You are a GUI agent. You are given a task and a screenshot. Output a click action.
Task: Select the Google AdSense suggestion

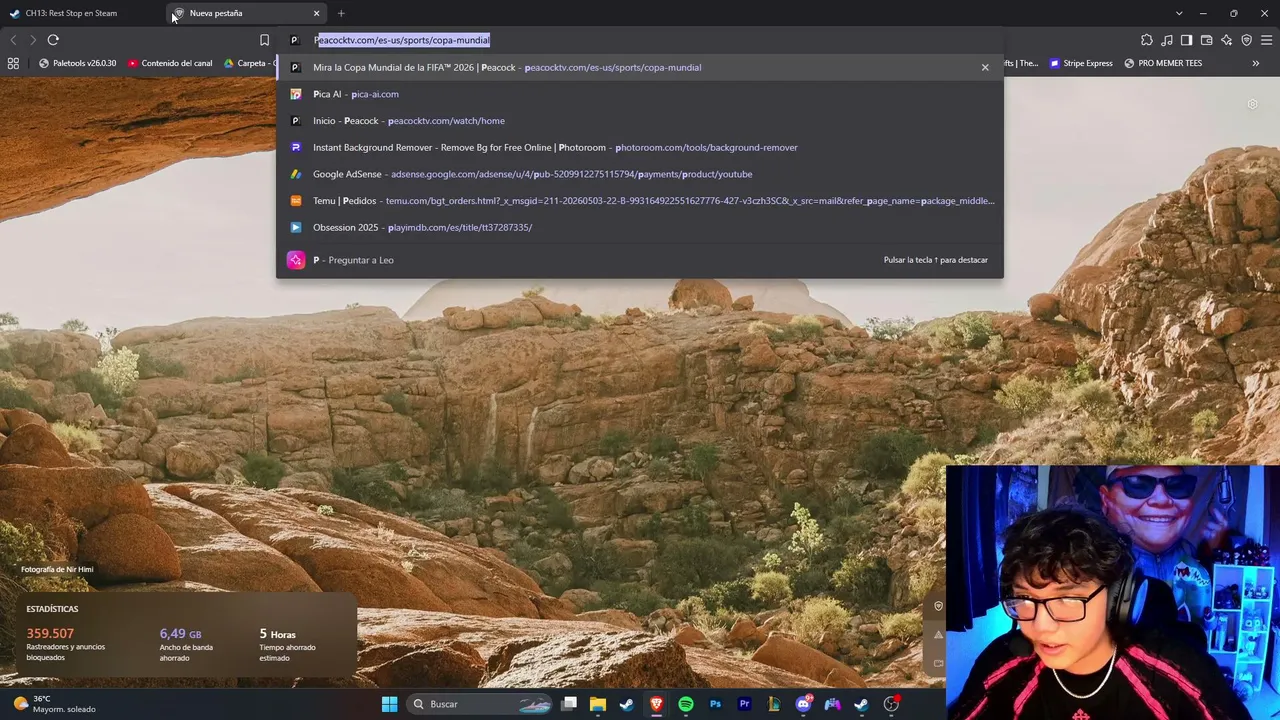point(640,174)
